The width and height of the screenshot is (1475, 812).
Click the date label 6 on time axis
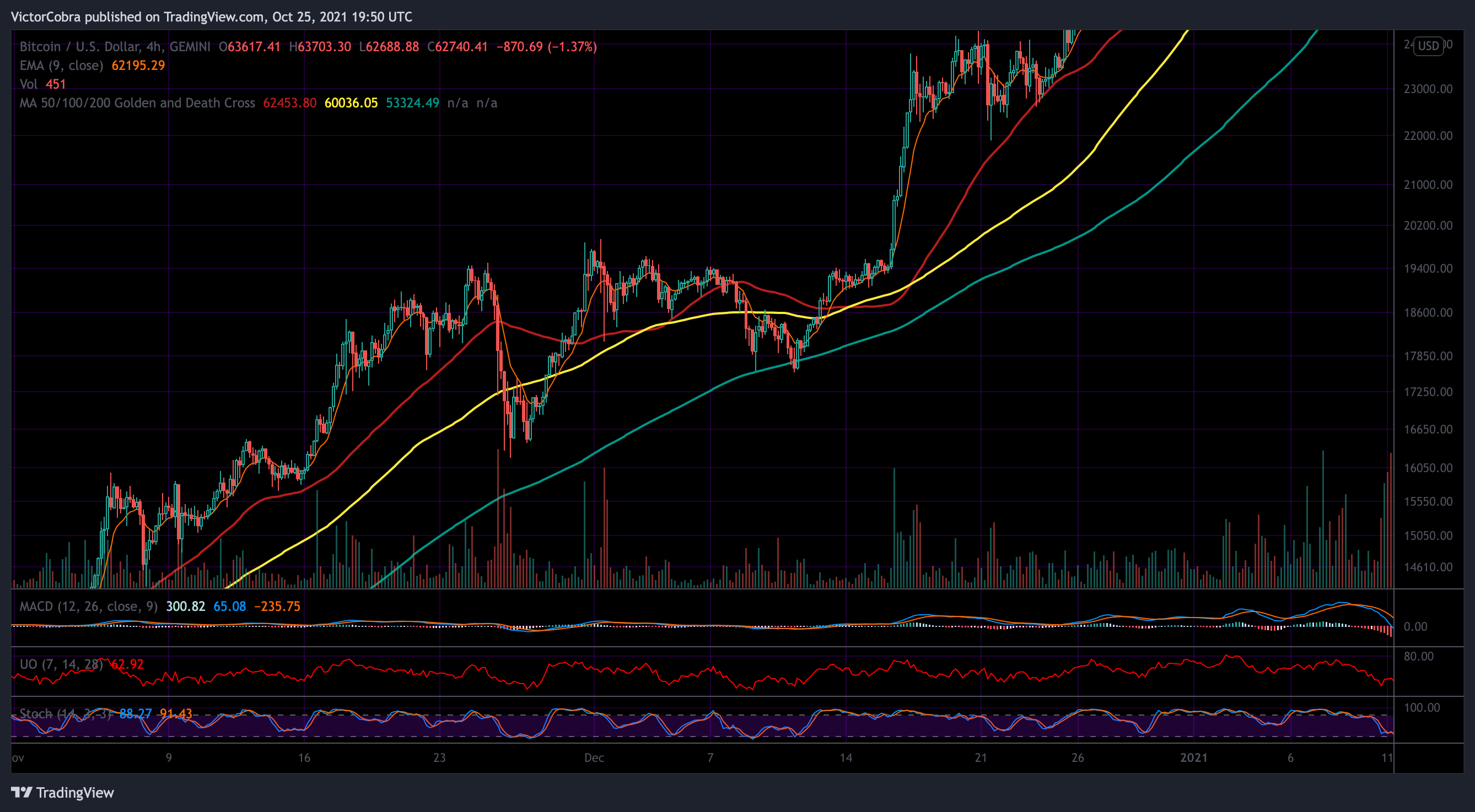click(x=1291, y=757)
